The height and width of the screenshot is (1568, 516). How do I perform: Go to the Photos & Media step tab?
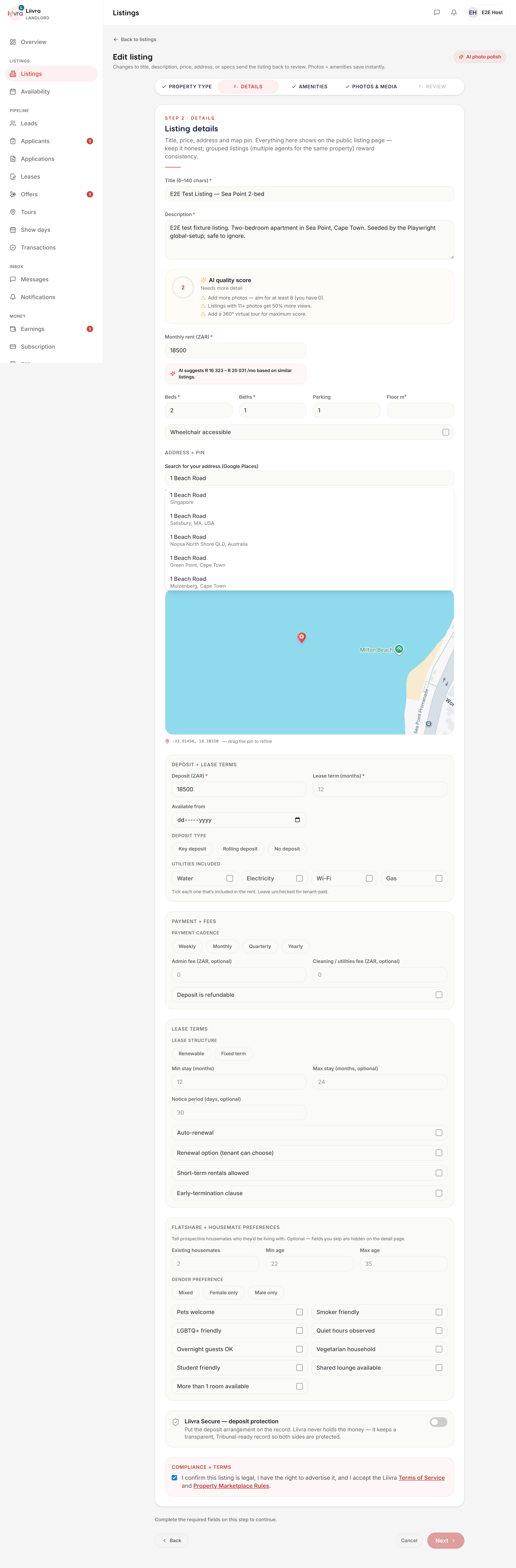[370, 86]
